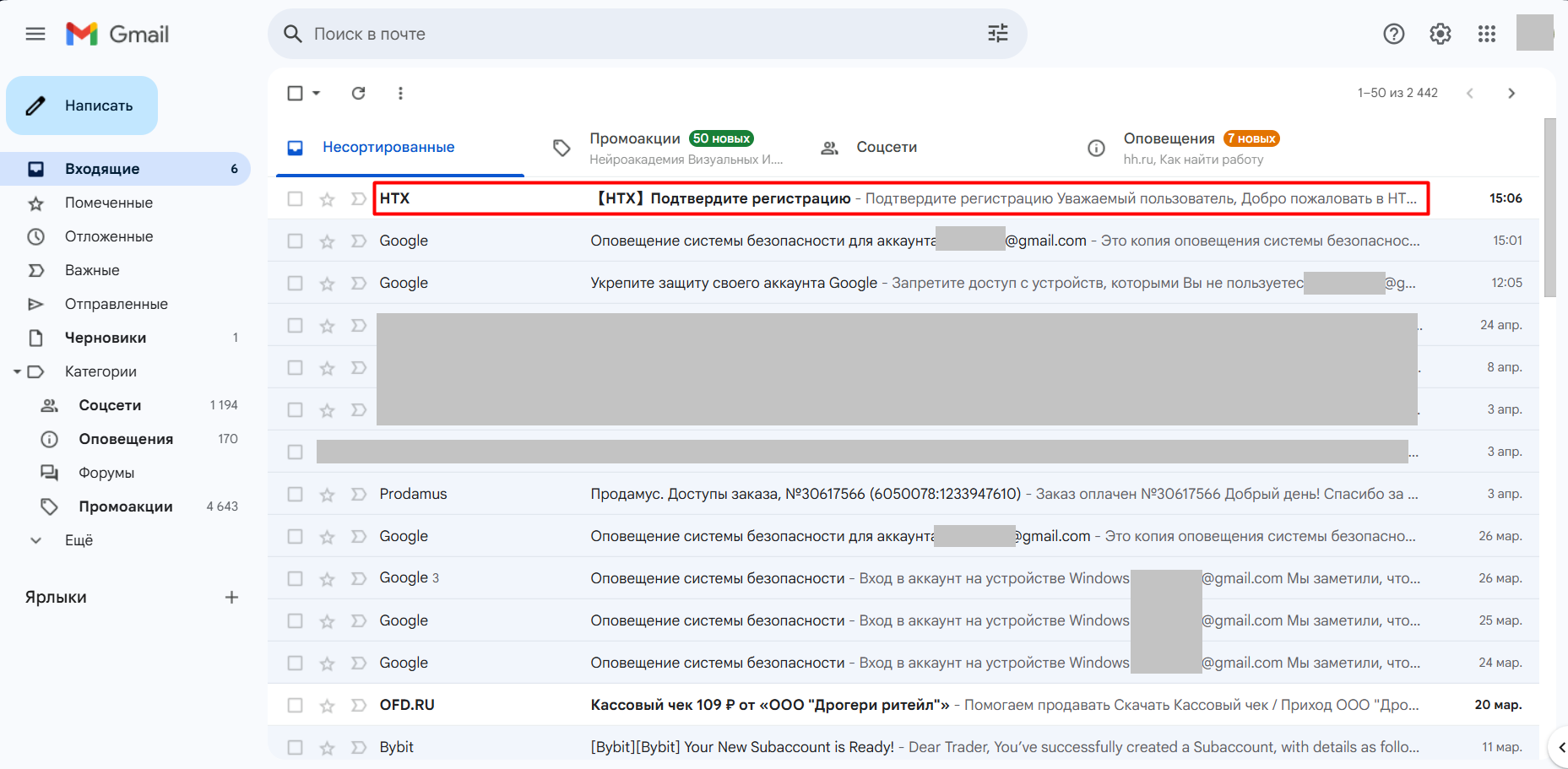Open Помеченные folder
This screenshot has height=769, width=1568.
(125, 203)
